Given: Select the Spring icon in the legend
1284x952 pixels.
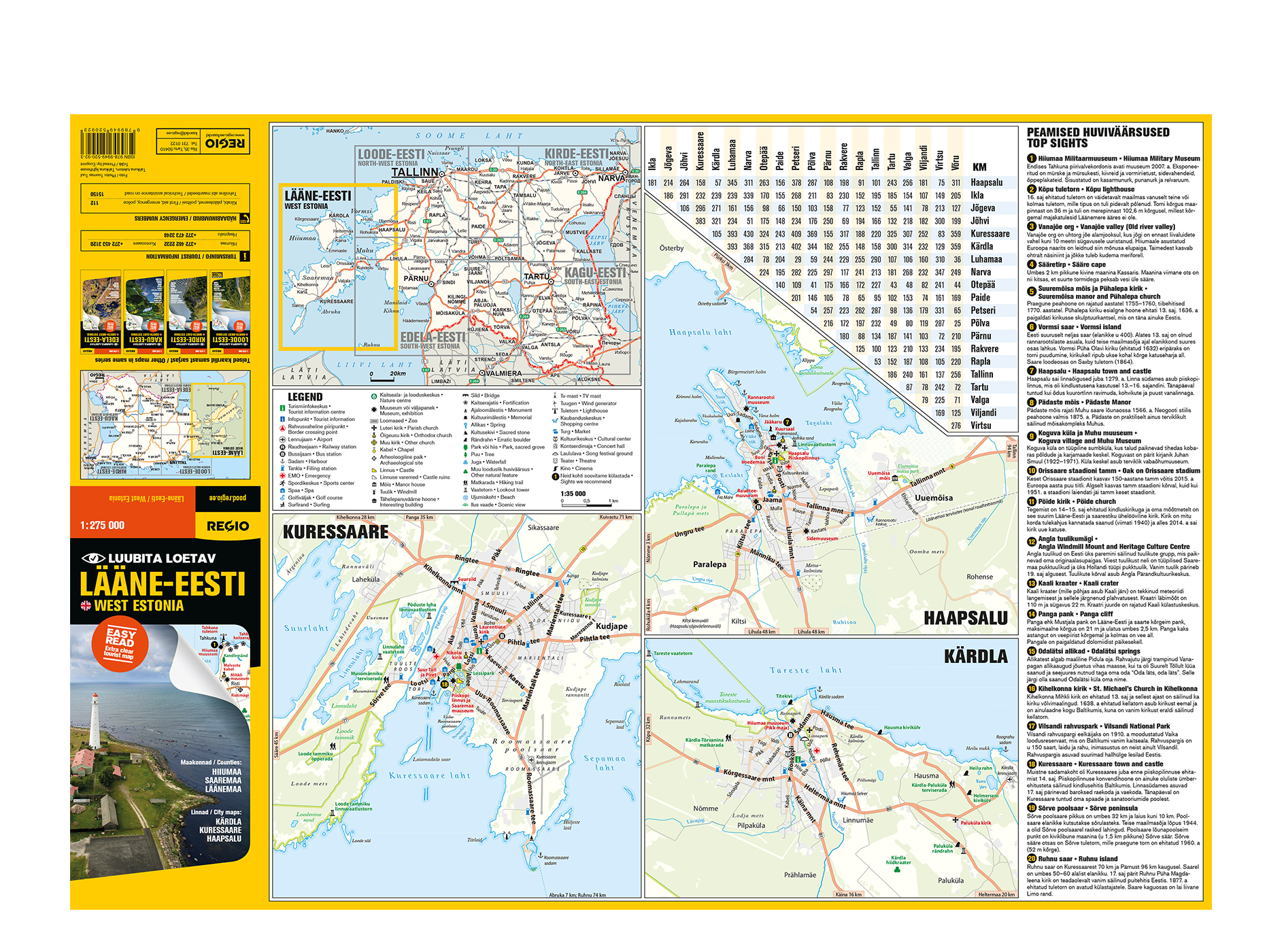Looking at the screenshot, I should pyautogui.click(x=465, y=425).
